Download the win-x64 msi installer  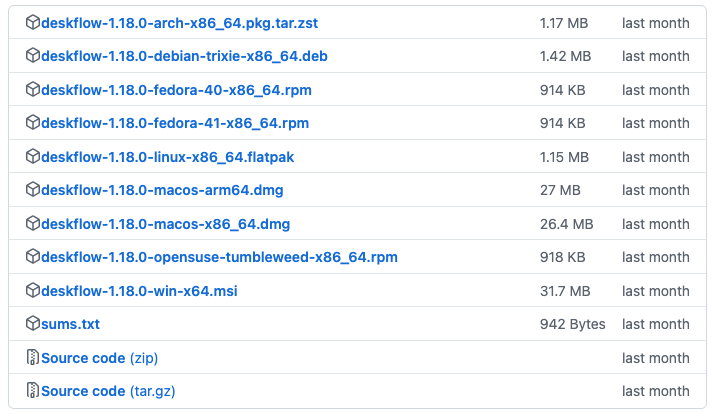point(139,291)
